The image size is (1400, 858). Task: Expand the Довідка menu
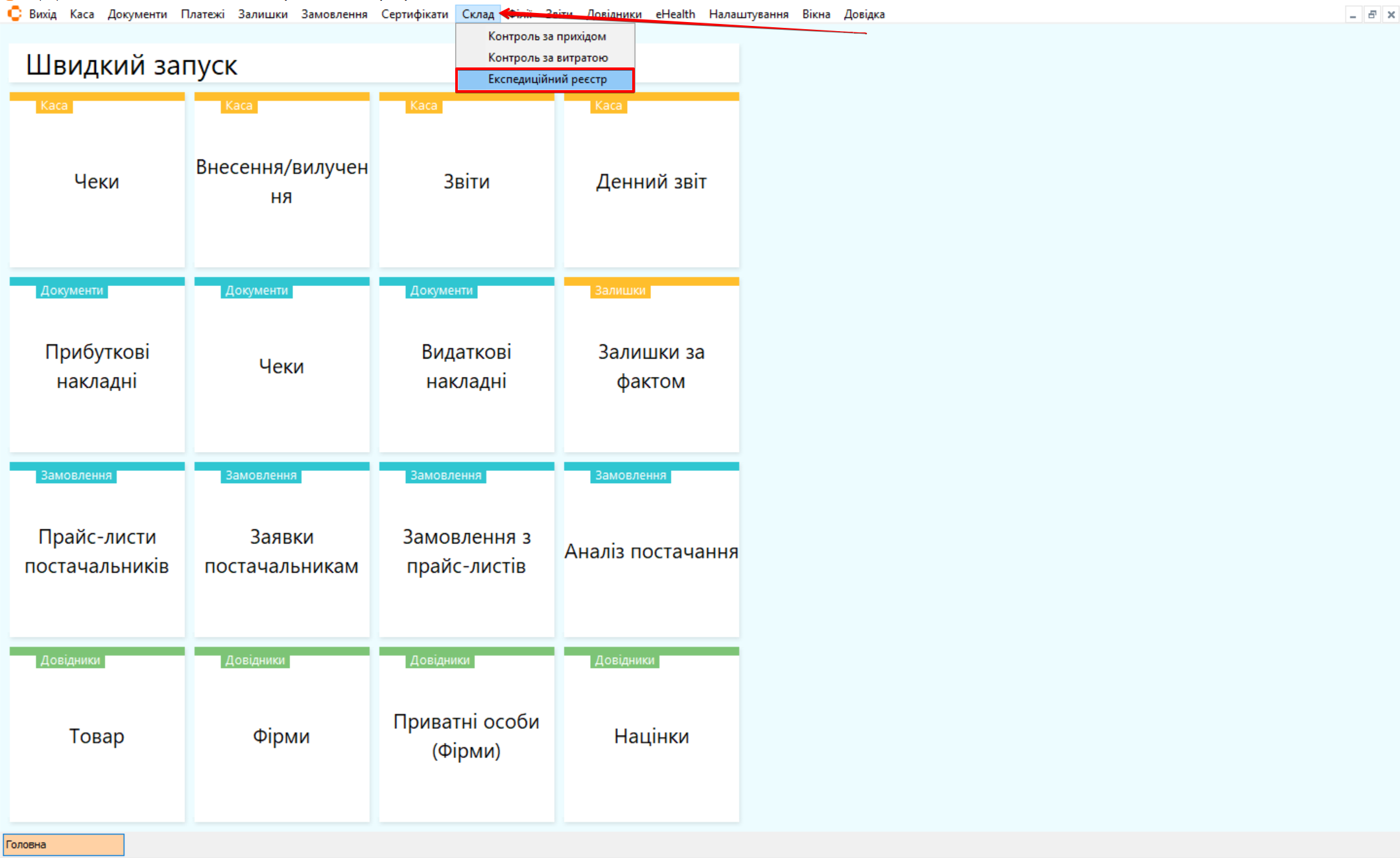pyautogui.click(x=864, y=14)
